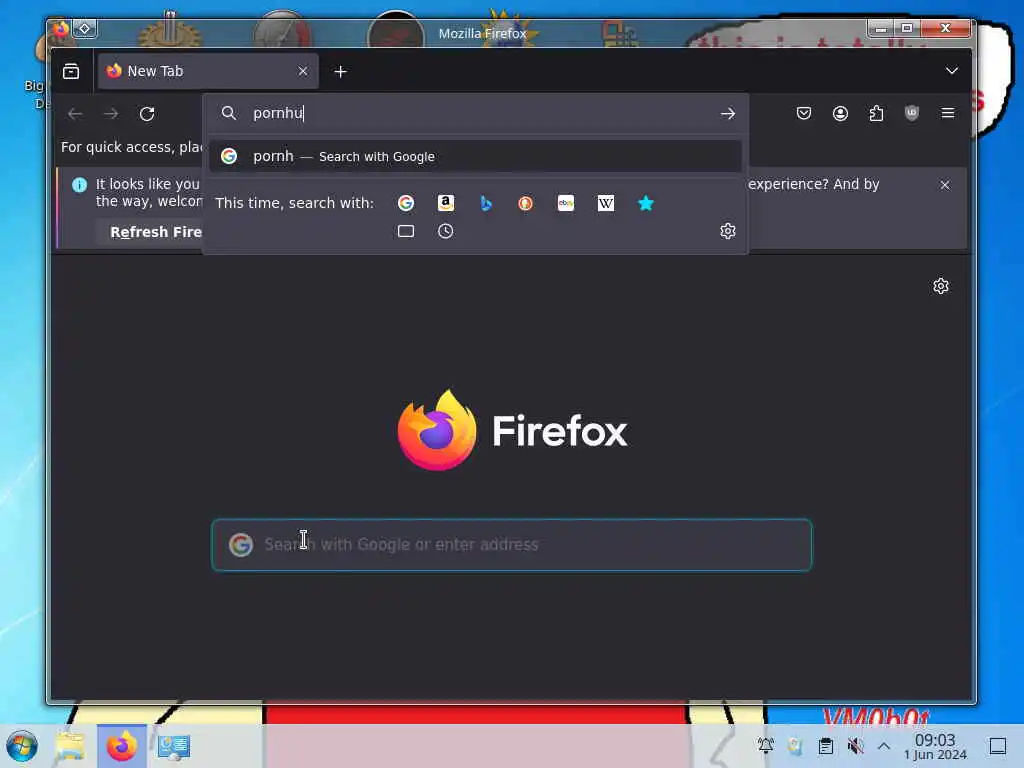Search history with clock icon
The height and width of the screenshot is (768, 1024).
pyautogui.click(x=445, y=231)
